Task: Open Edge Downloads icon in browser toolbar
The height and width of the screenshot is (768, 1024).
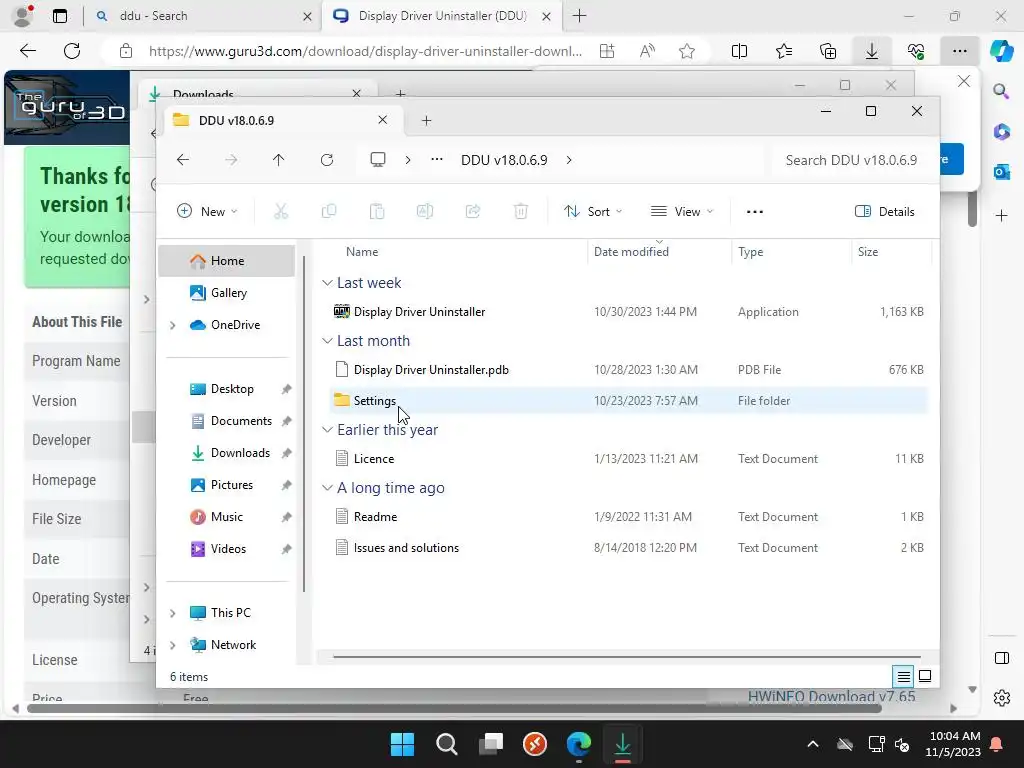Action: tap(872, 51)
